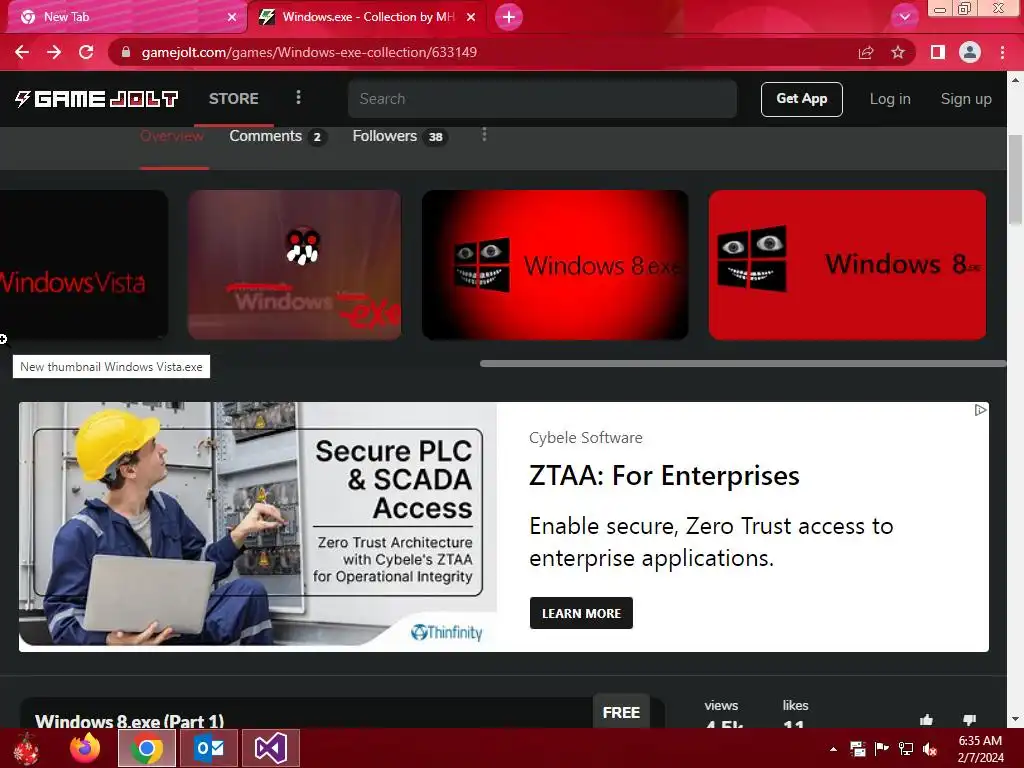Open Firefox from the taskbar
This screenshot has height=768, width=1024.
tap(86, 748)
